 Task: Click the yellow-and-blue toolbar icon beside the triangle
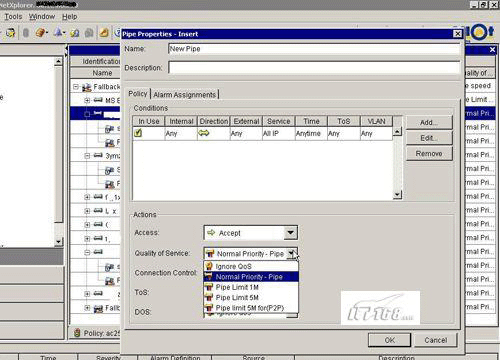[75, 33]
